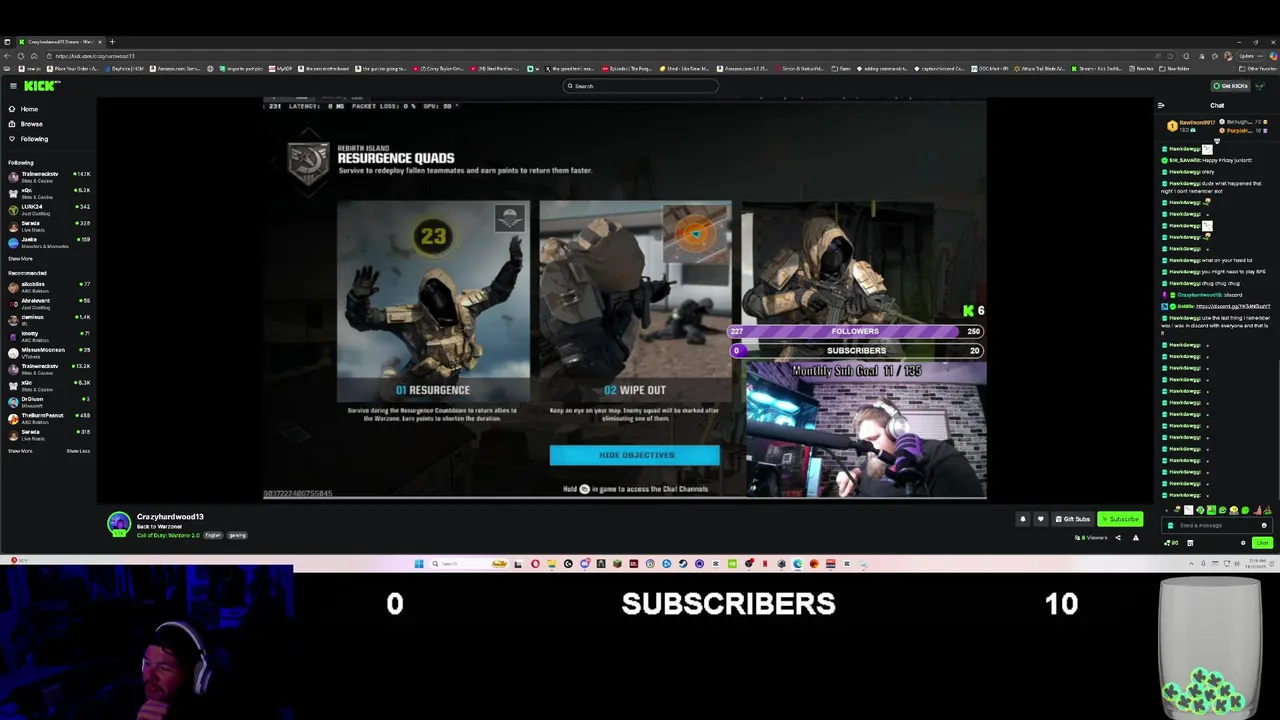Focus the Kick Search field
Screen dimensions: 1280x720
[640, 86]
